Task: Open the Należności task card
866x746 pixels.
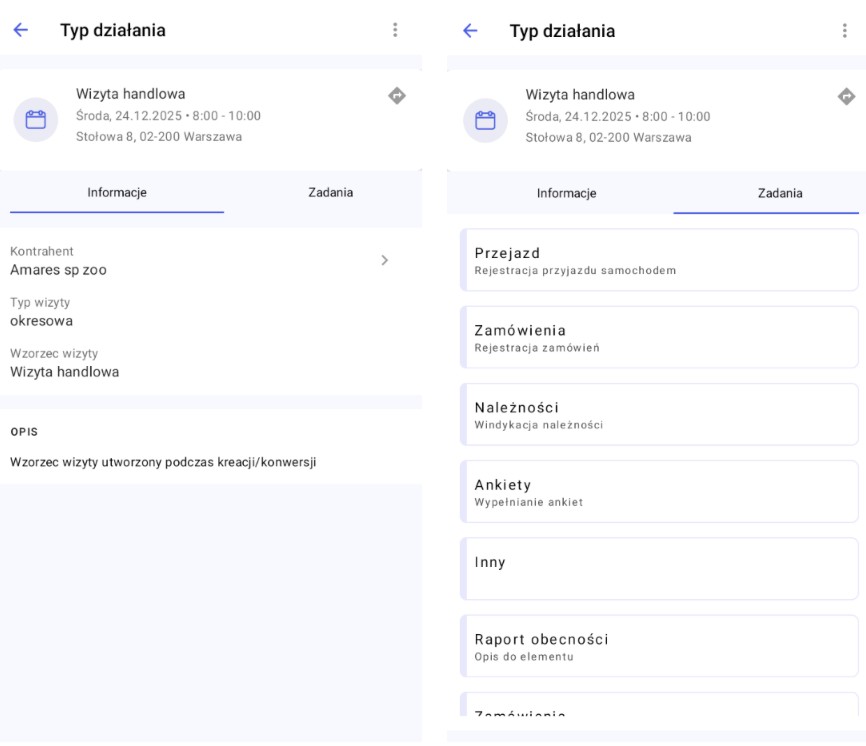Action: (x=659, y=414)
